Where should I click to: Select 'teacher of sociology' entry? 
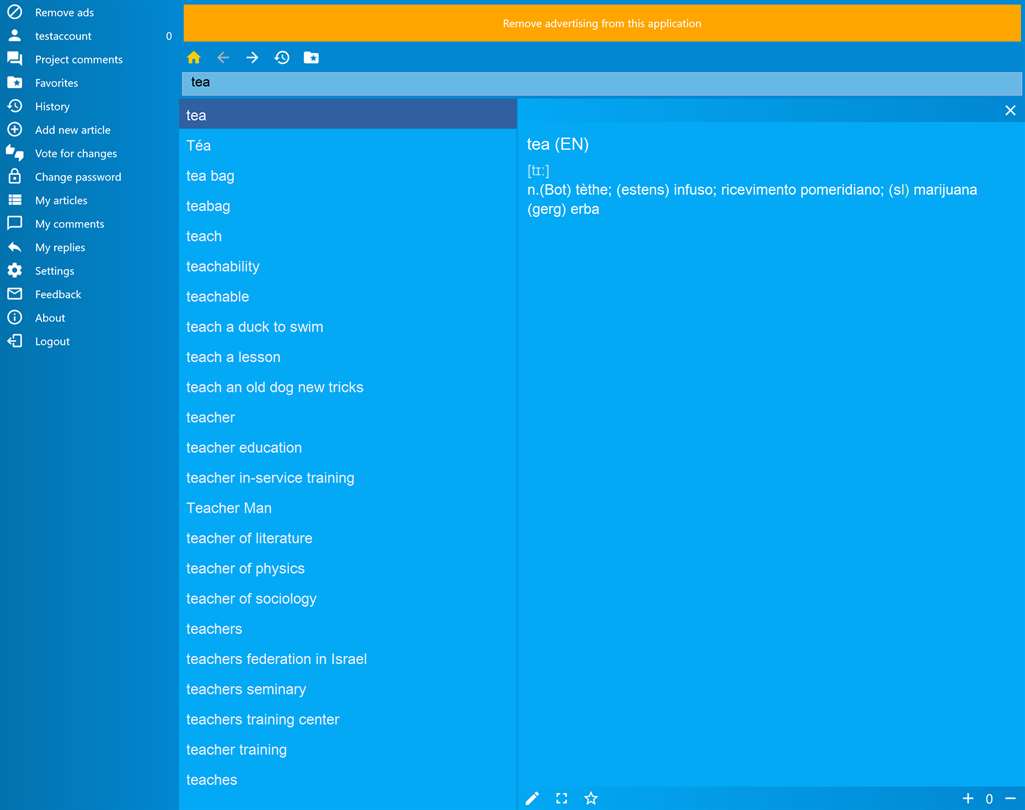[x=348, y=598]
